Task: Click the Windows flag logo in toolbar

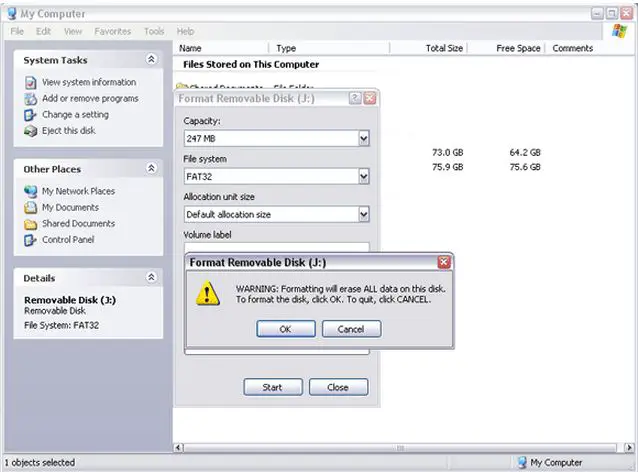Action: (x=619, y=31)
